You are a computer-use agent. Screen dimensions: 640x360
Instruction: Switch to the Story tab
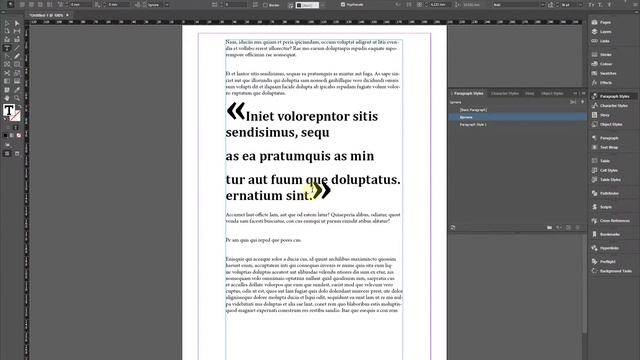[529, 93]
